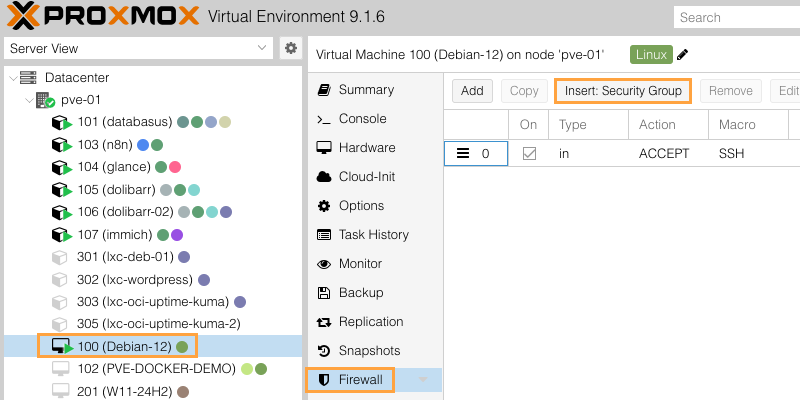The width and height of the screenshot is (800, 400).
Task: Click the Task History list icon
Action: [x=323, y=235]
